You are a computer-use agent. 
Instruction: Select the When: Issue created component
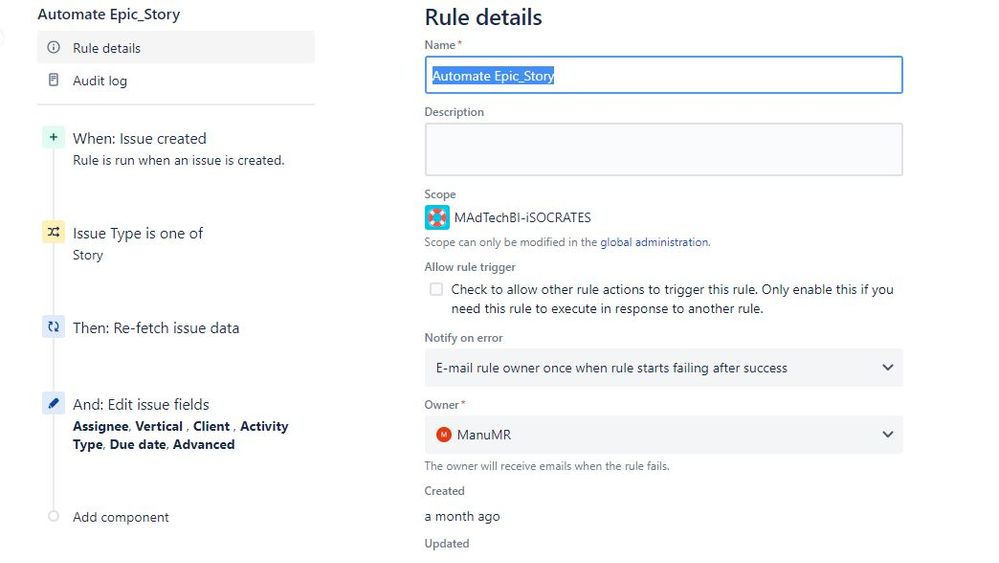[140, 138]
